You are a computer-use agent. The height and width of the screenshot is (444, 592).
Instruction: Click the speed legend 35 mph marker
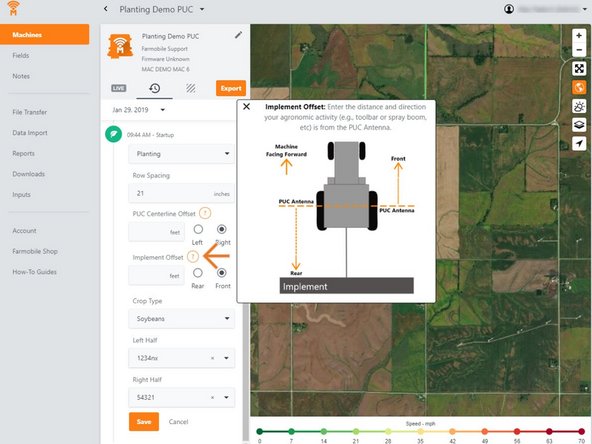click(x=420, y=432)
